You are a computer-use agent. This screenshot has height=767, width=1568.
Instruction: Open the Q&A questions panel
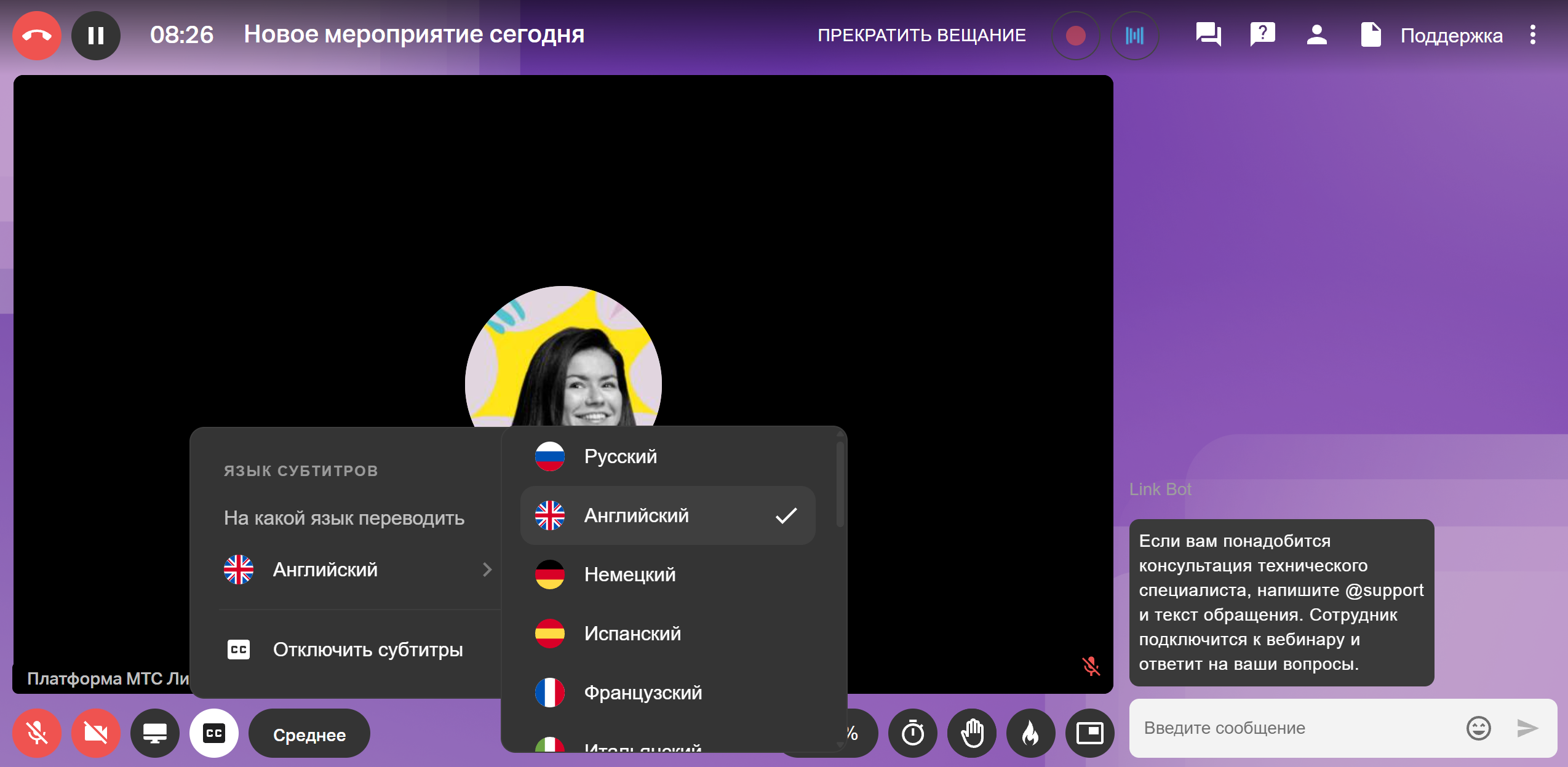pyautogui.click(x=1262, y=34)
